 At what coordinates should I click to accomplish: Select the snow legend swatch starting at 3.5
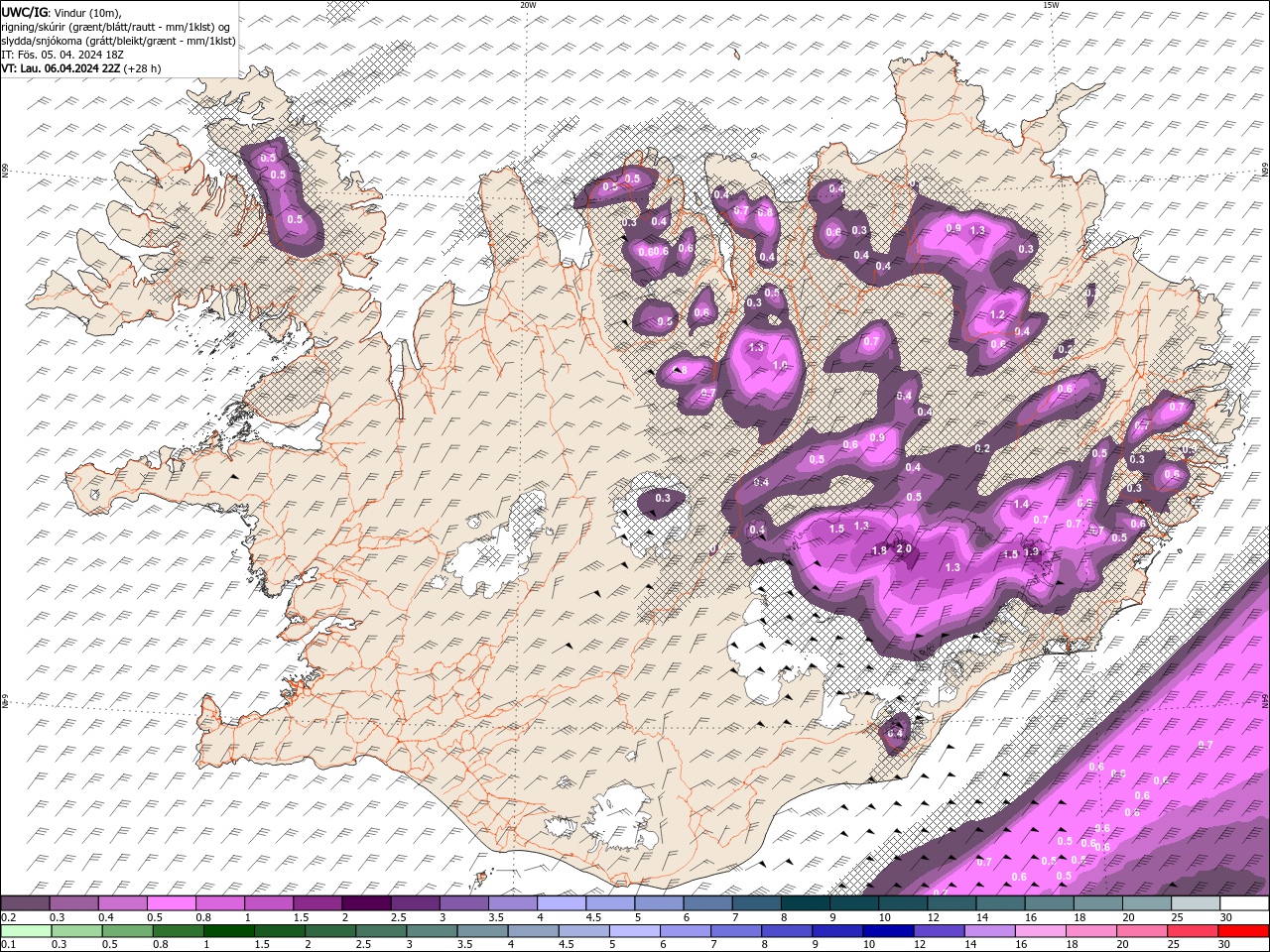(512, 903)
